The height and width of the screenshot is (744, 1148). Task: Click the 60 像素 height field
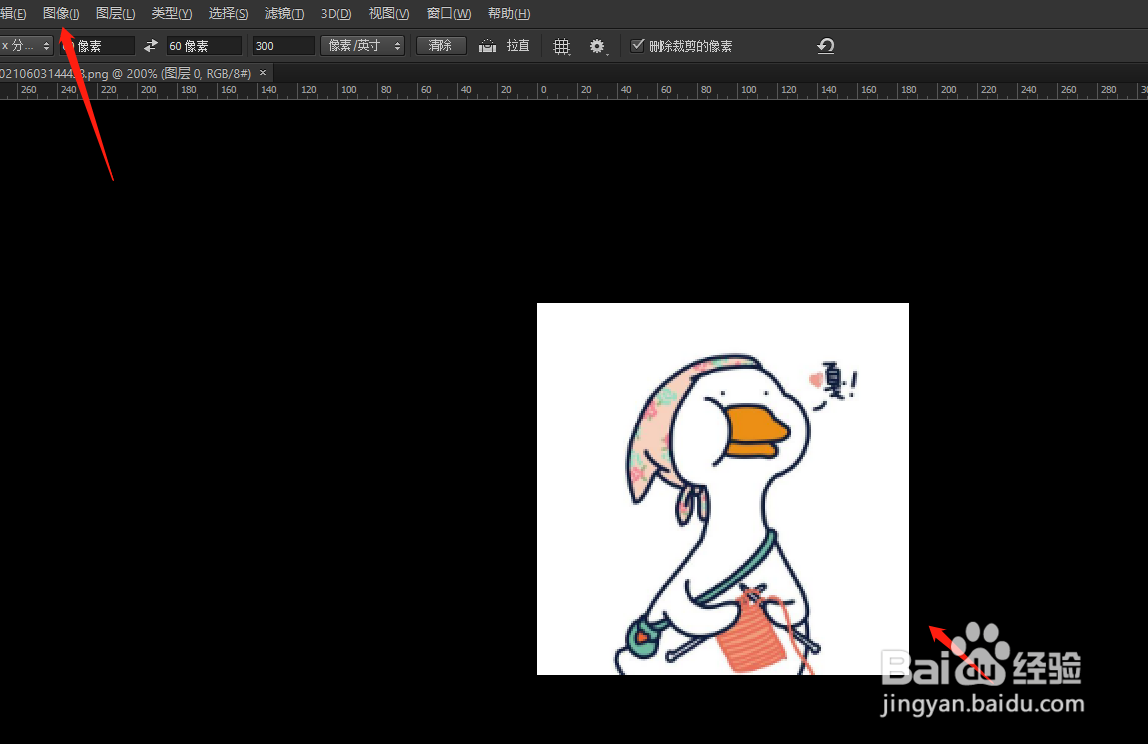(204, 45)
